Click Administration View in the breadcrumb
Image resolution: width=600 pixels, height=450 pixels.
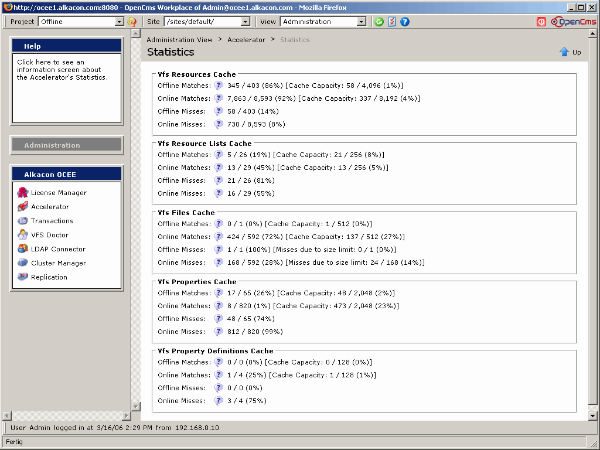coord(177,38)
